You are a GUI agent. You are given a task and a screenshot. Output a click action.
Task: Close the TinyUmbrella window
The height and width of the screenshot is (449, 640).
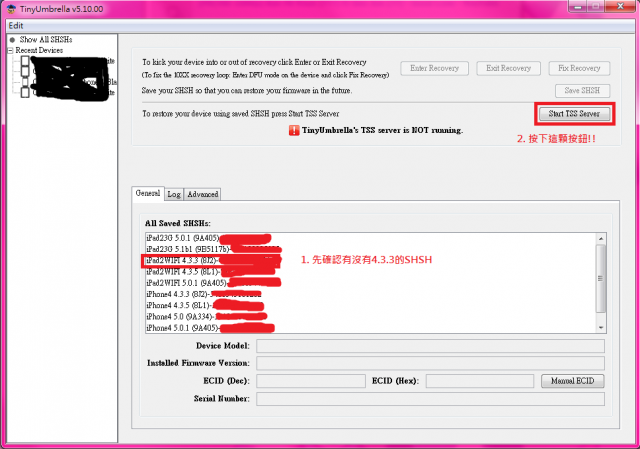point(620,6)
